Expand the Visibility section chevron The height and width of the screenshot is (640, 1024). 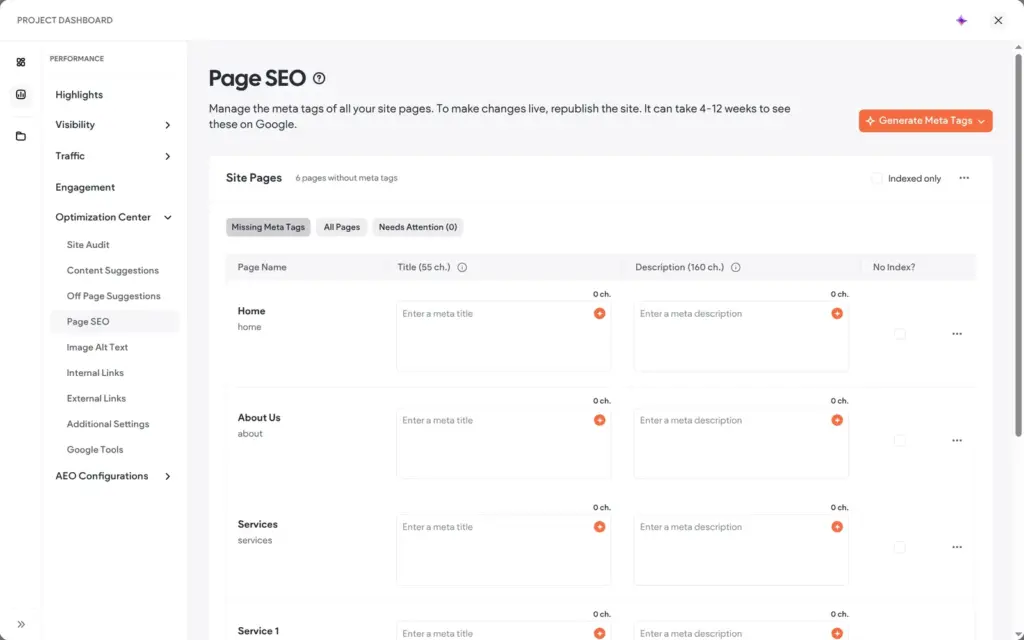[x=167, y=125]
